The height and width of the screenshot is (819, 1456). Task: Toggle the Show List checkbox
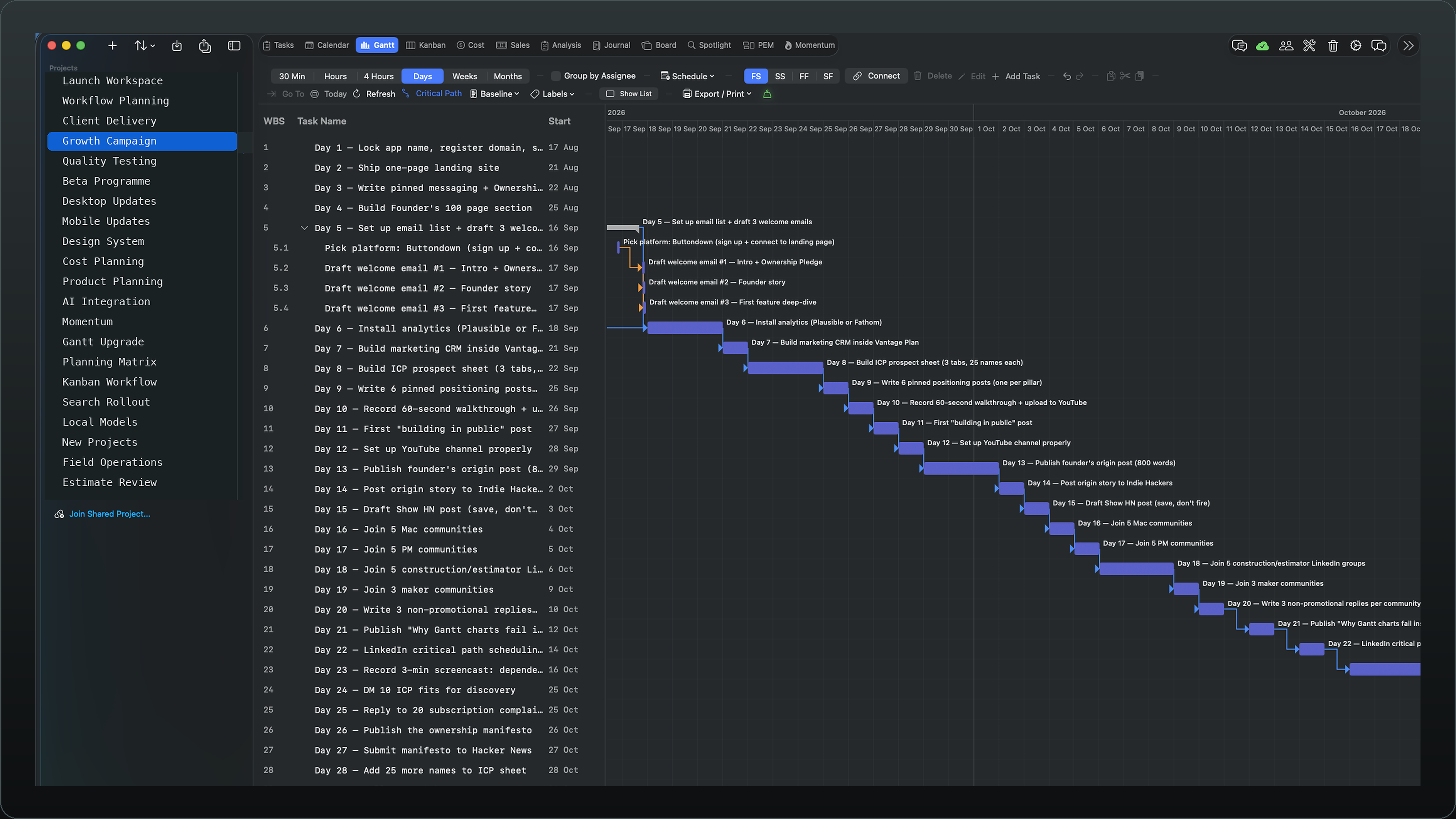point(610,94)
